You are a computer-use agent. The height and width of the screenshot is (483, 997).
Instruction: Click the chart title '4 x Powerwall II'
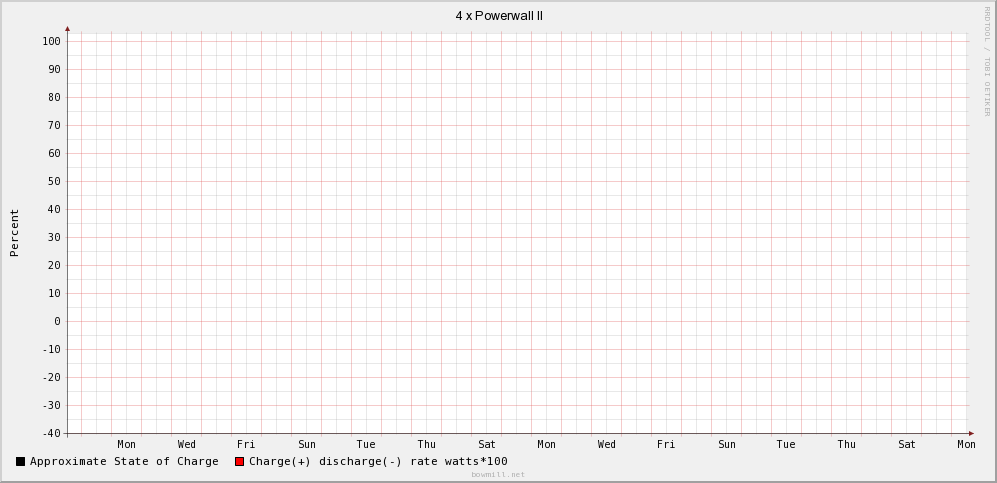(499, 16)
